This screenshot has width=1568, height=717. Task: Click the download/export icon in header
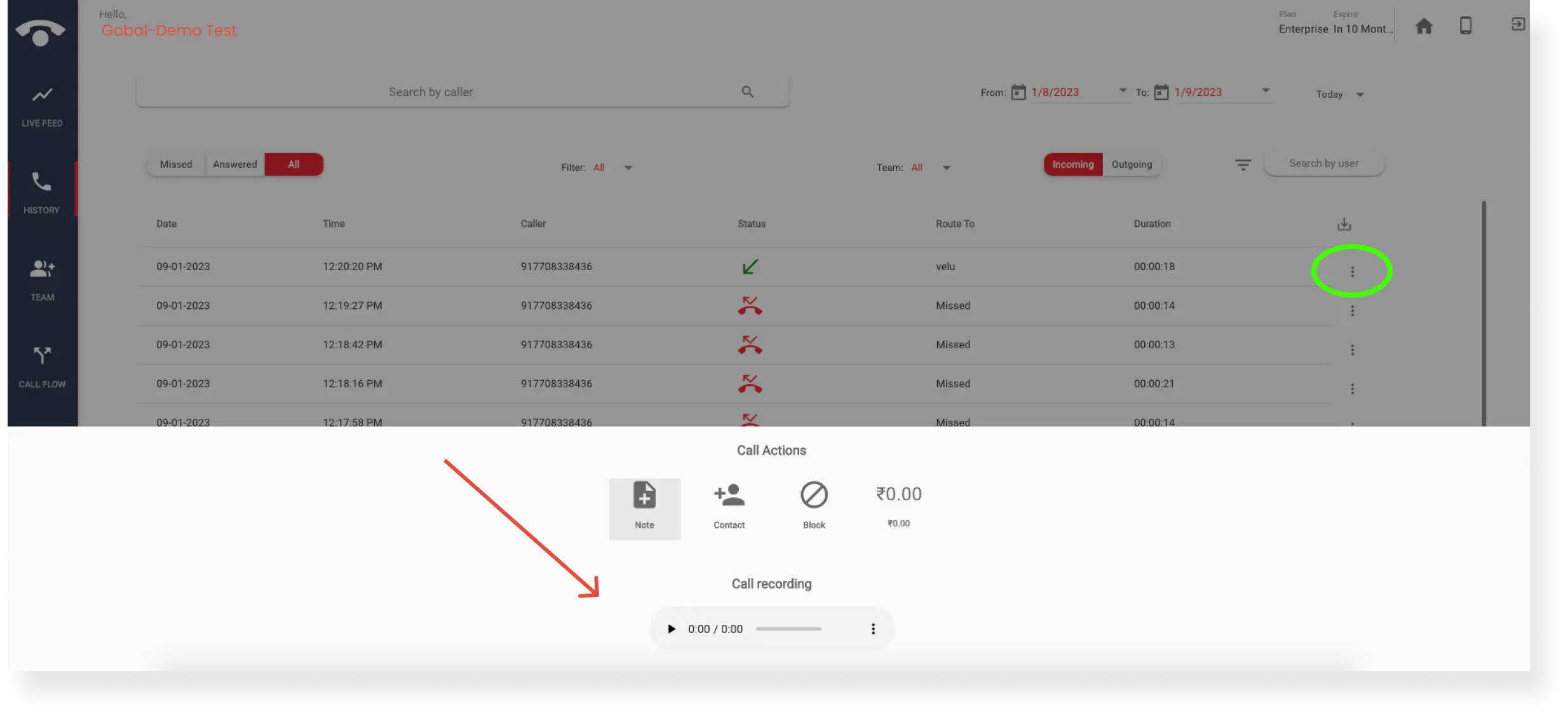click(x=1345, y=223)
